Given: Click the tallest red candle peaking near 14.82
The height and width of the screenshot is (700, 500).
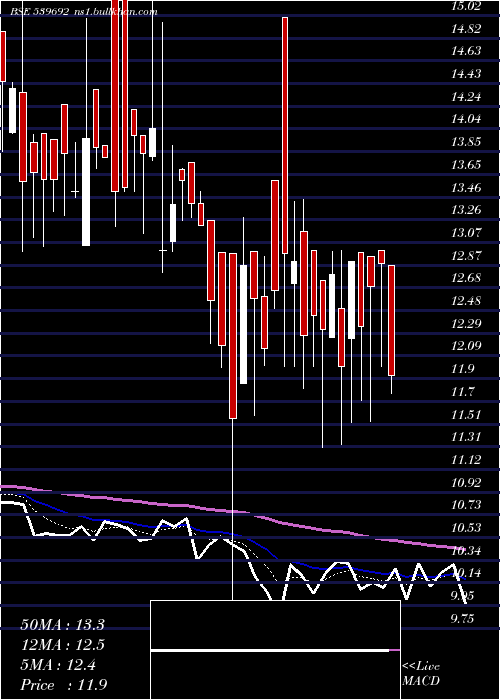Looking at the screenshot, I should point(285,135).
